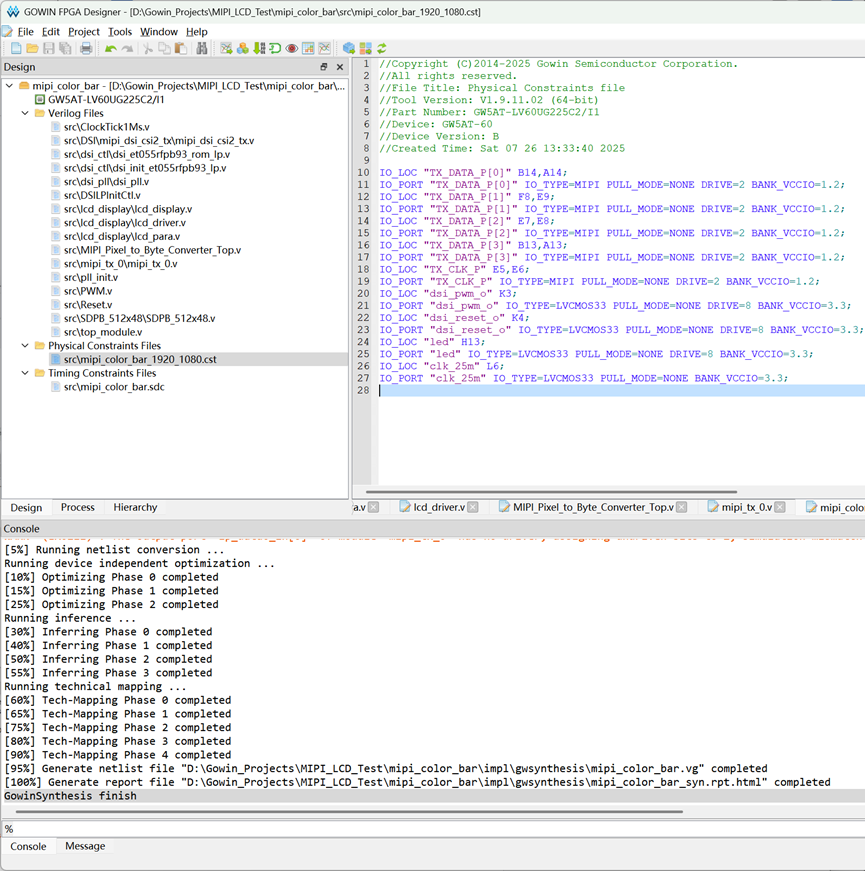Select src\top_module.v file
865x871 pixels.
(103, 332)
